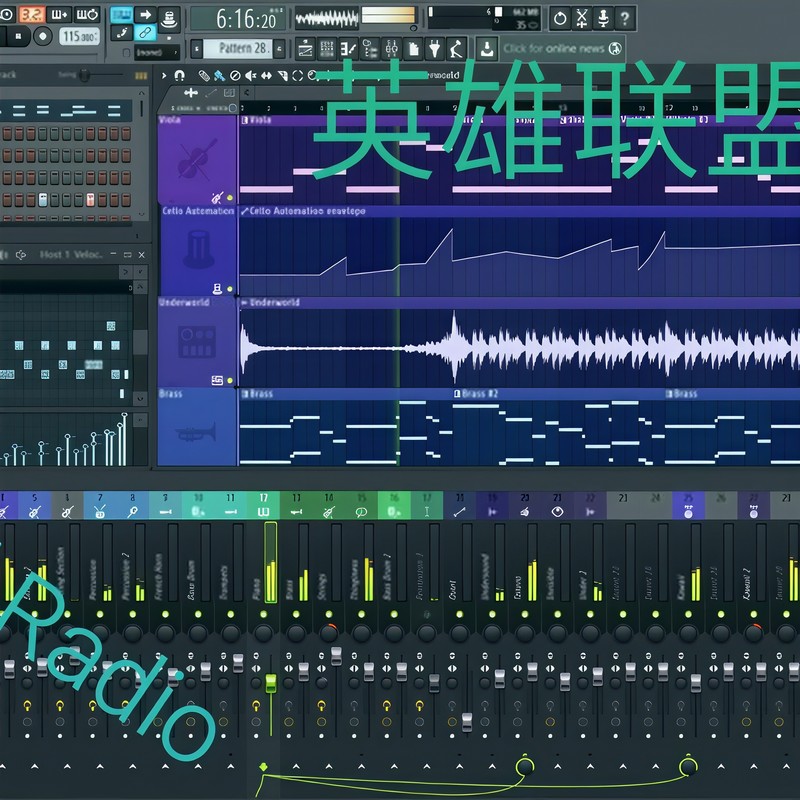Image resolution: width=800 pixels, height=800 pixels.
Task: Select the delete tool (circle with slash)
Action: tap(235, 76)
